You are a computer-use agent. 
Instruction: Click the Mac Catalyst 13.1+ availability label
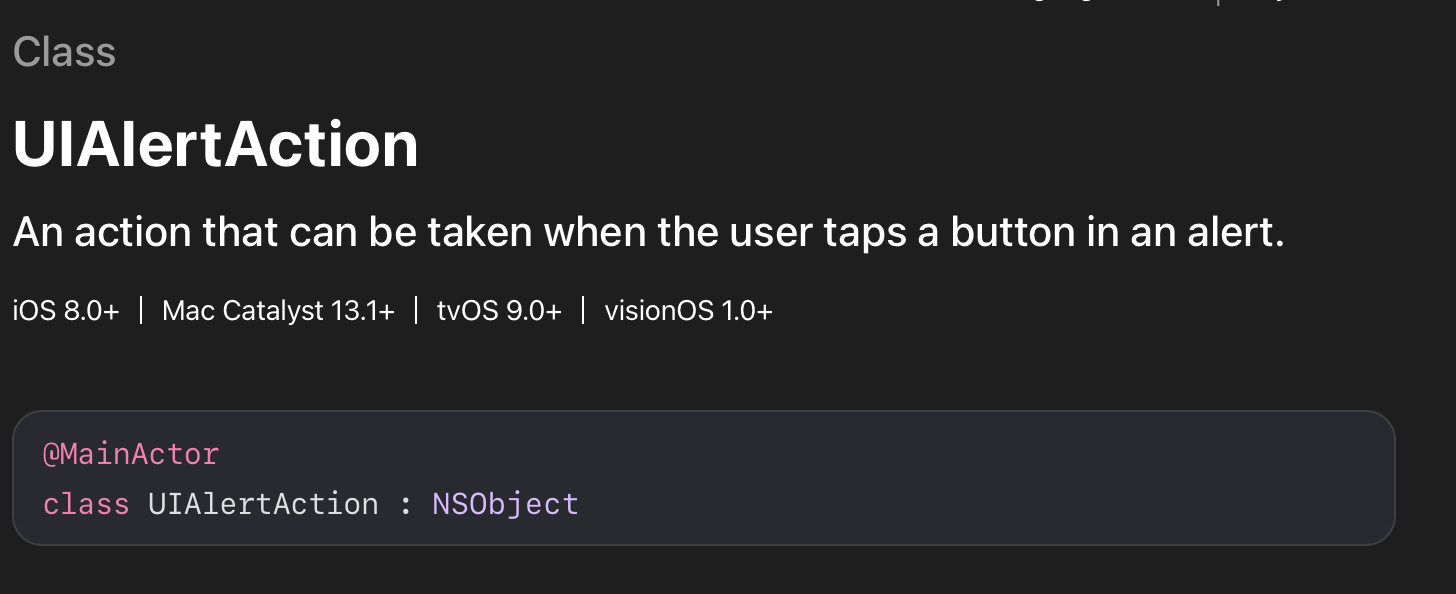[x=278, y=311]
